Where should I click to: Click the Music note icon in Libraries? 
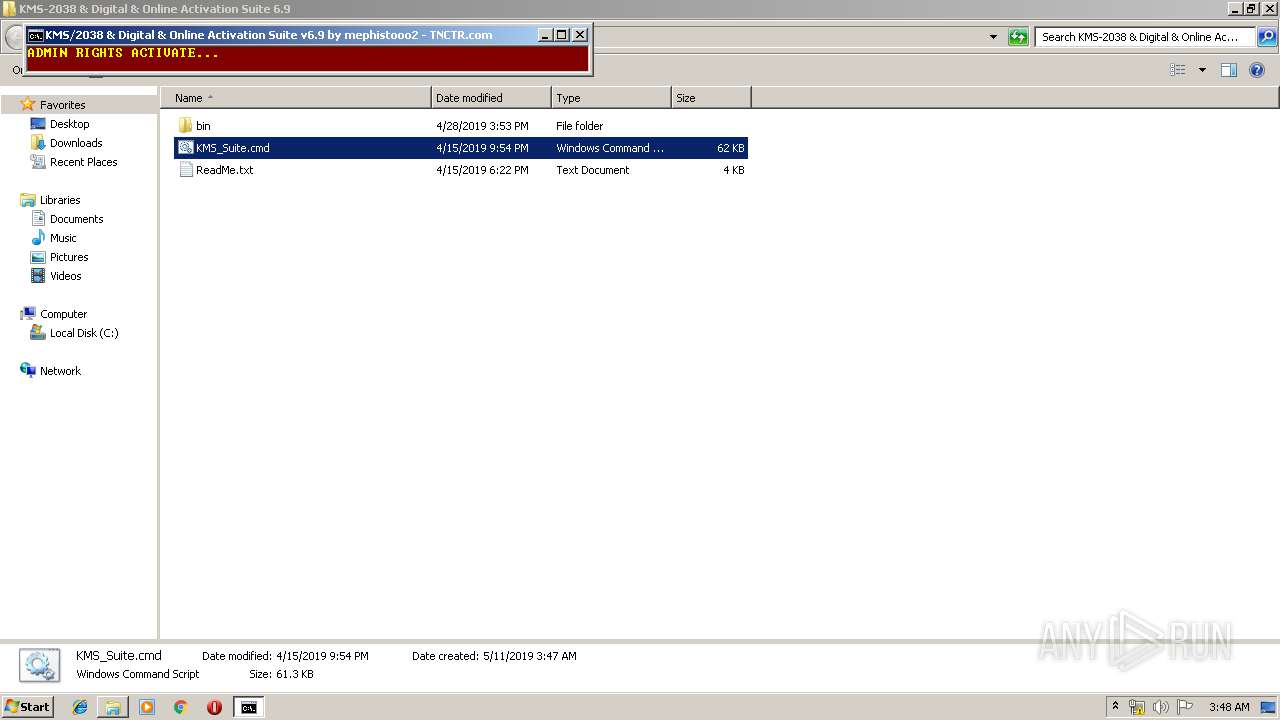(38, 238)
